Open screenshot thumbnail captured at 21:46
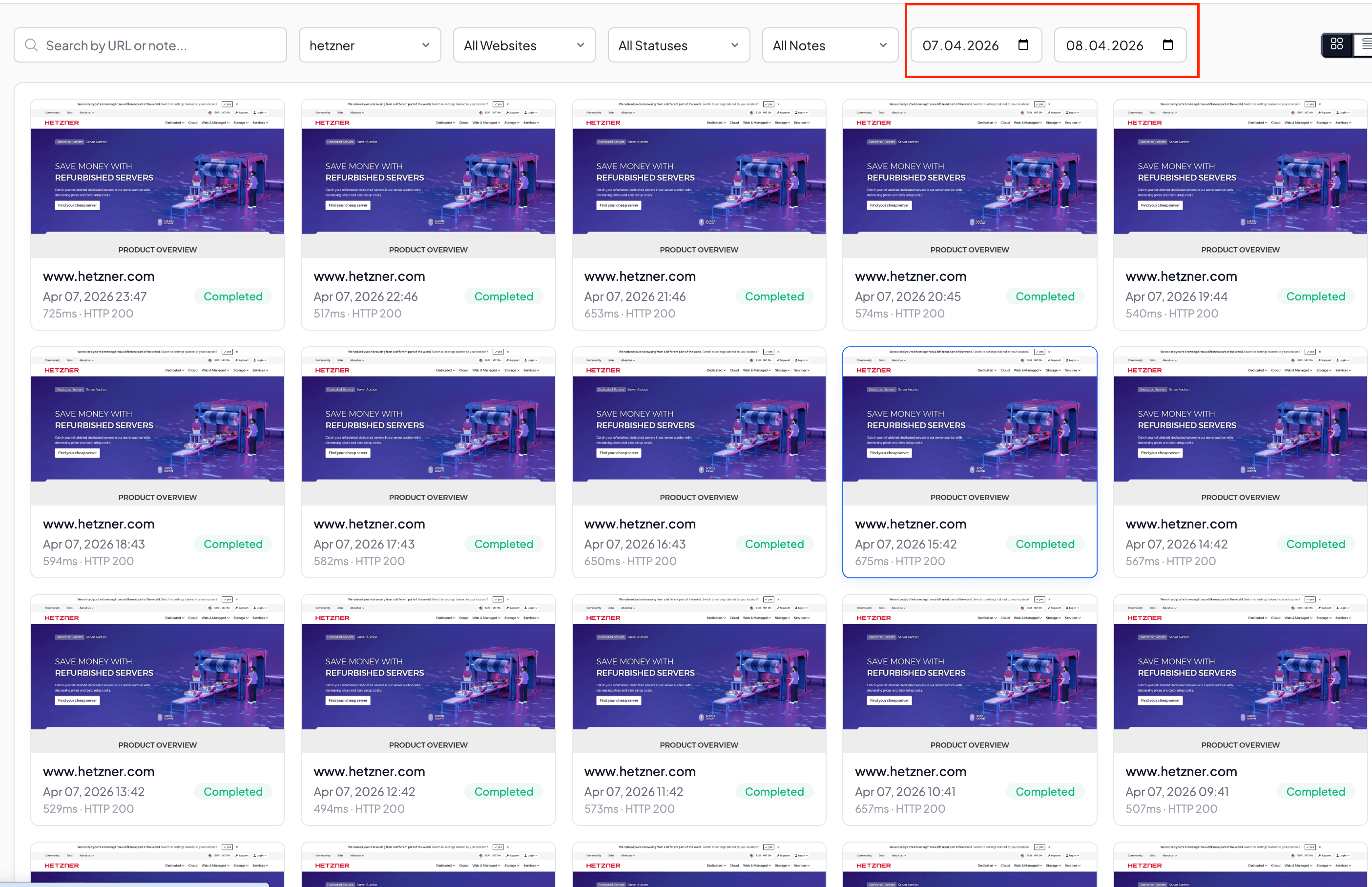Image resolution: width=1372 pixels, height=887 pixels. (699, 179)
